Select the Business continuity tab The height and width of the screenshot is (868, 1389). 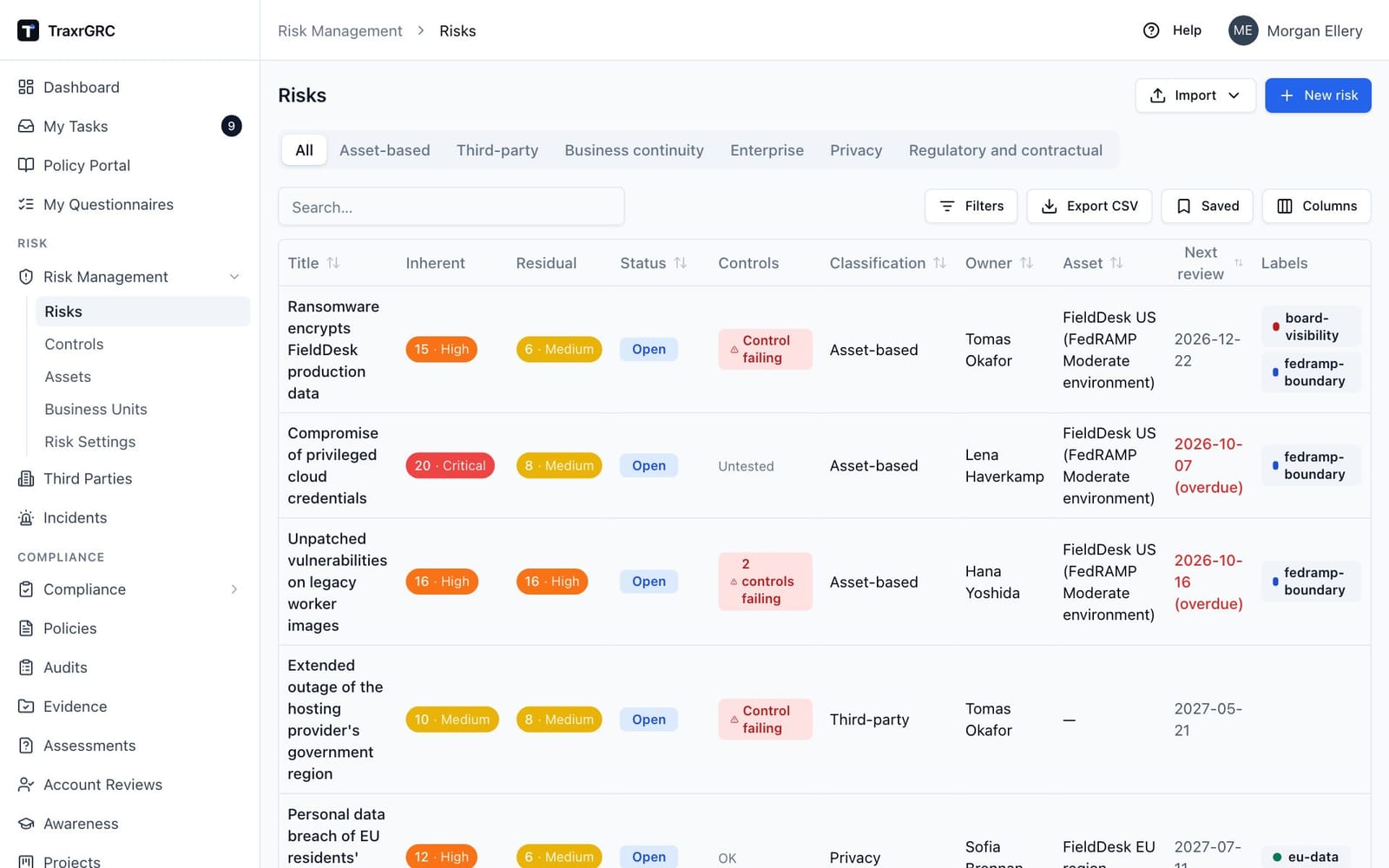click(x=634, y=150)
